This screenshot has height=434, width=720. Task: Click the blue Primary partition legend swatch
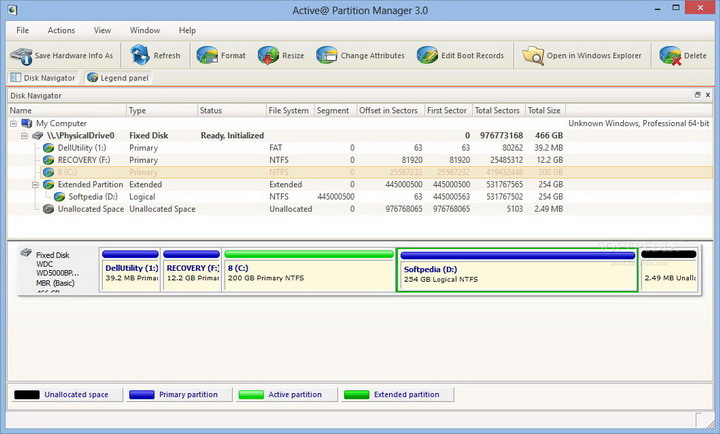141,395
